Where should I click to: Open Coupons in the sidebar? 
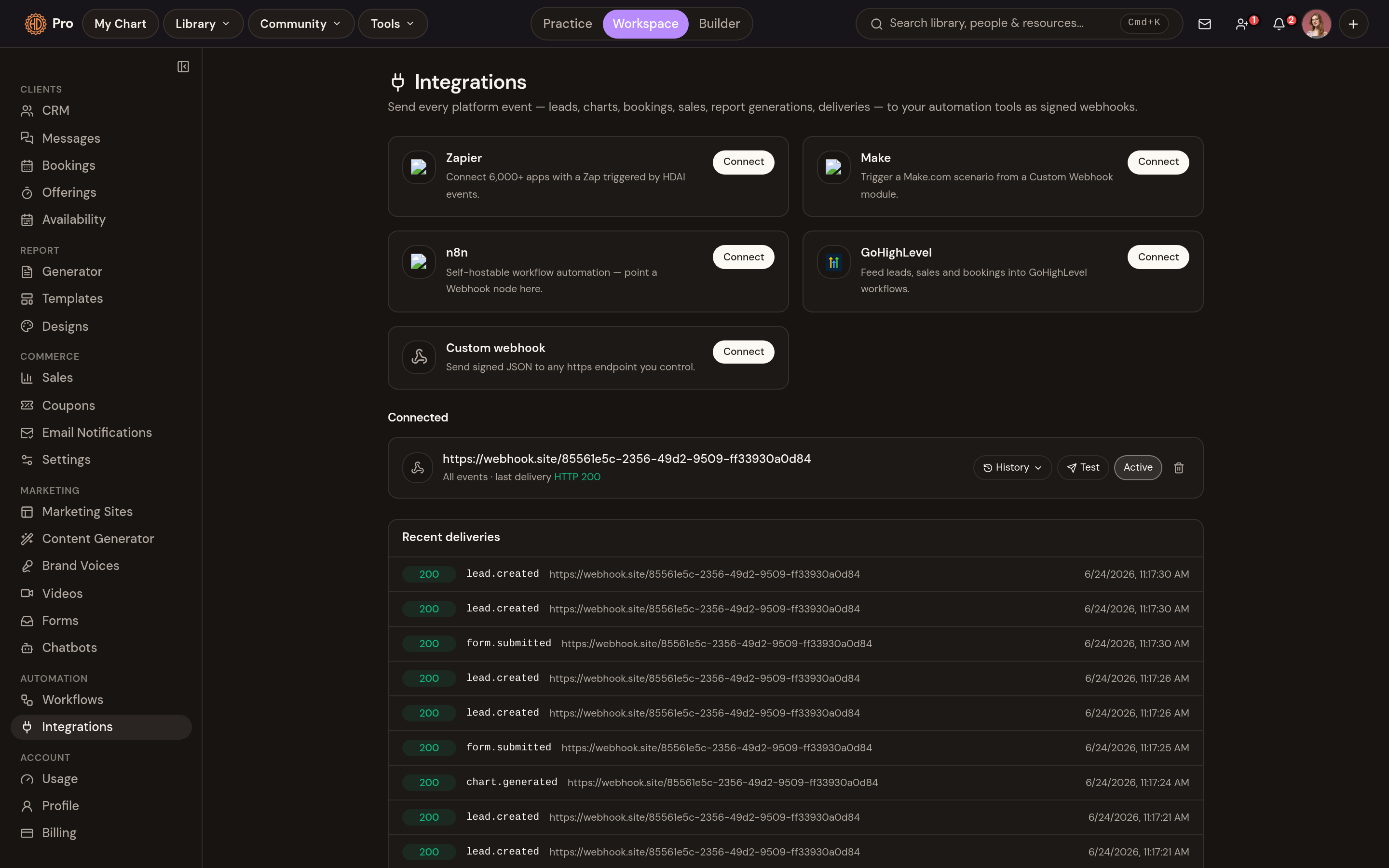101,405
